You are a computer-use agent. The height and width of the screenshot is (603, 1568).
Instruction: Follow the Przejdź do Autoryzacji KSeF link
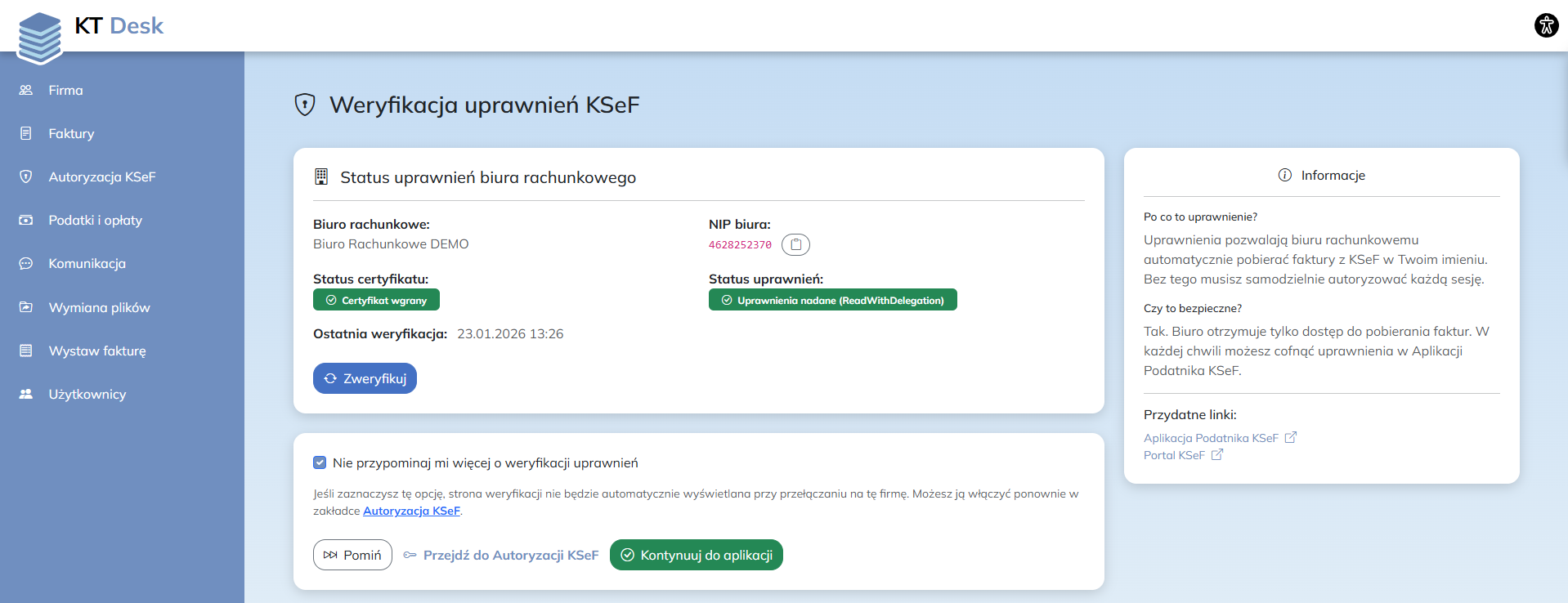point(510,555)
